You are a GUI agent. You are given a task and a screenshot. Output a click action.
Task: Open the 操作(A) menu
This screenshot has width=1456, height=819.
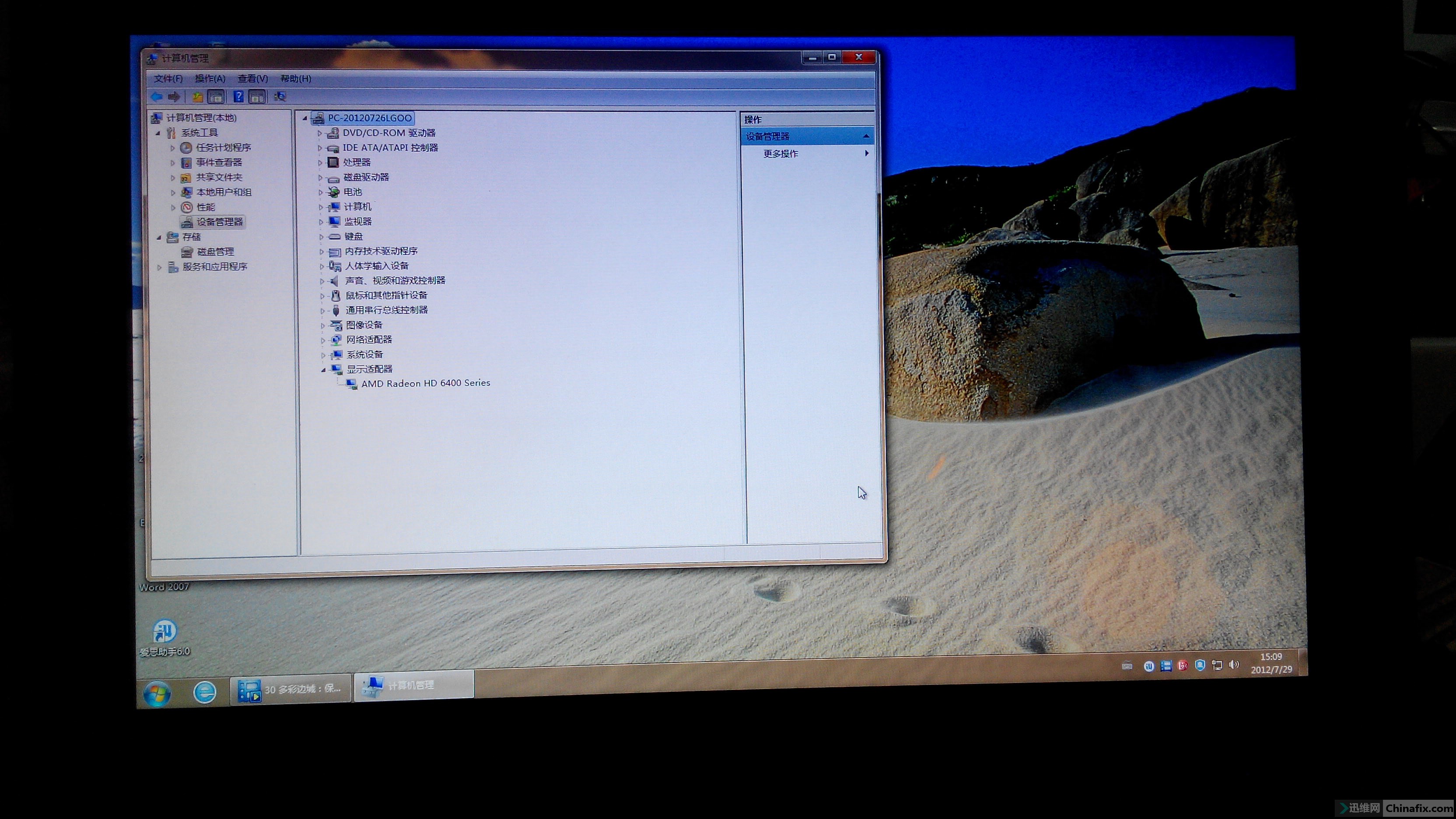pos(210,79)
